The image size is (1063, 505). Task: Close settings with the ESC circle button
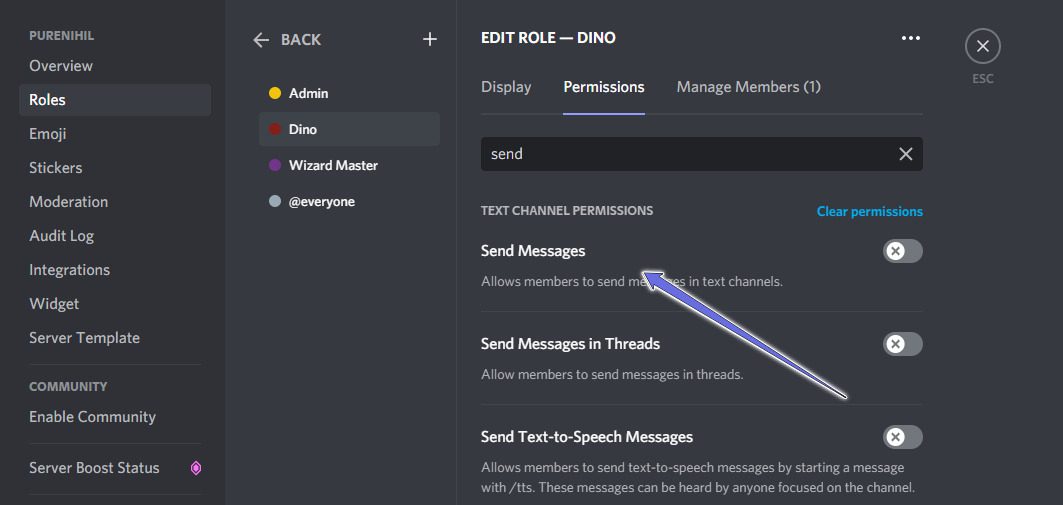[x=982, y=46]
